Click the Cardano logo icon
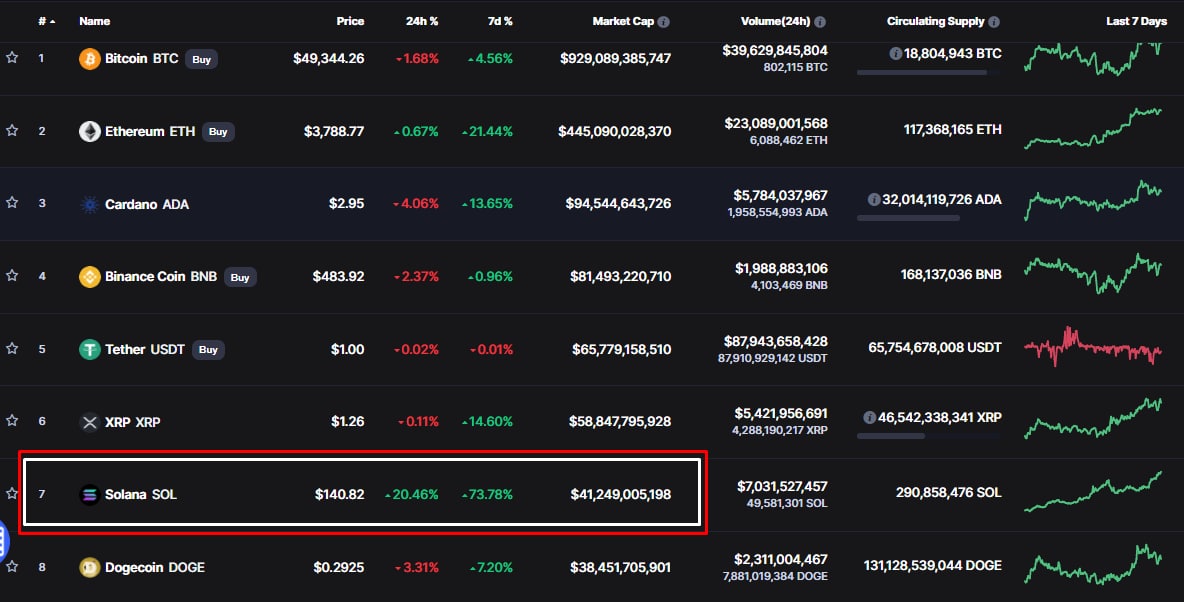Screen dimensions: 1184x602 click(90, 204)
